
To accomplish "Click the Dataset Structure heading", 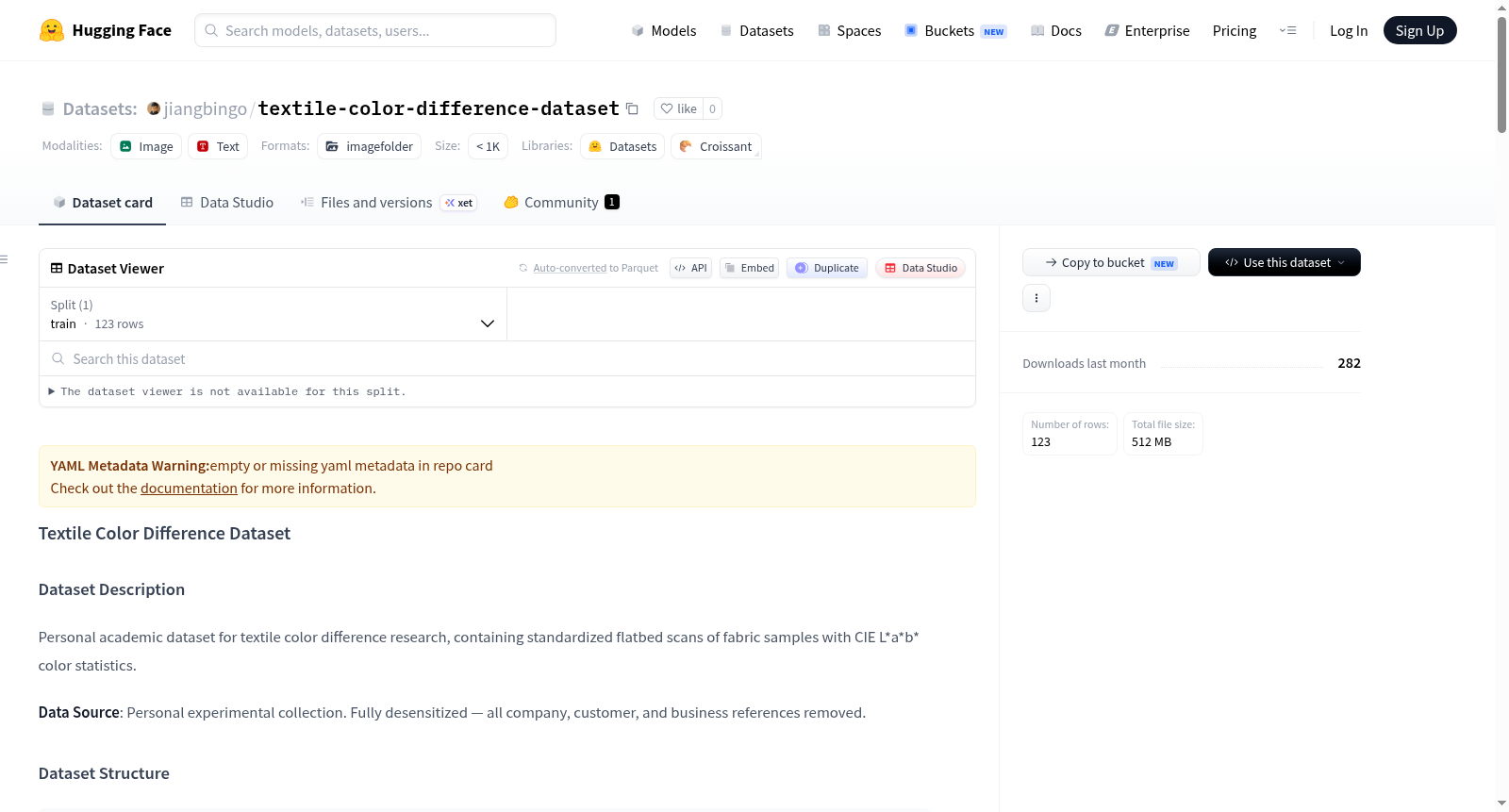I will [104, 773].
